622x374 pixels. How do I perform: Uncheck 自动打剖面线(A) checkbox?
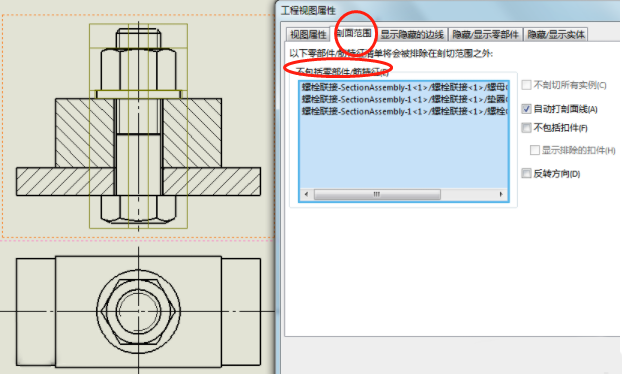tap(526, 109)
